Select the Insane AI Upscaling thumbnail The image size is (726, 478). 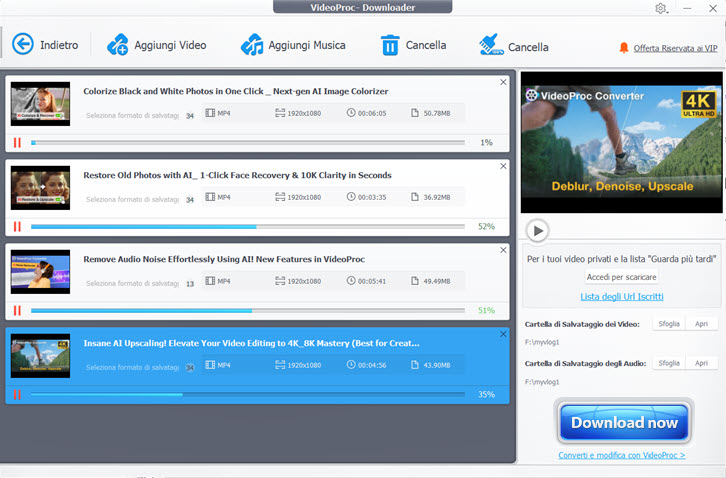point(40,356)
